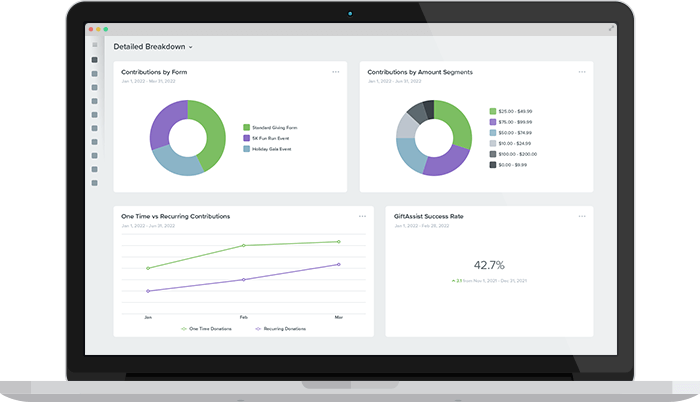
Task: Click the dark selected sidebar icon
Action: (x=95, y=60)
